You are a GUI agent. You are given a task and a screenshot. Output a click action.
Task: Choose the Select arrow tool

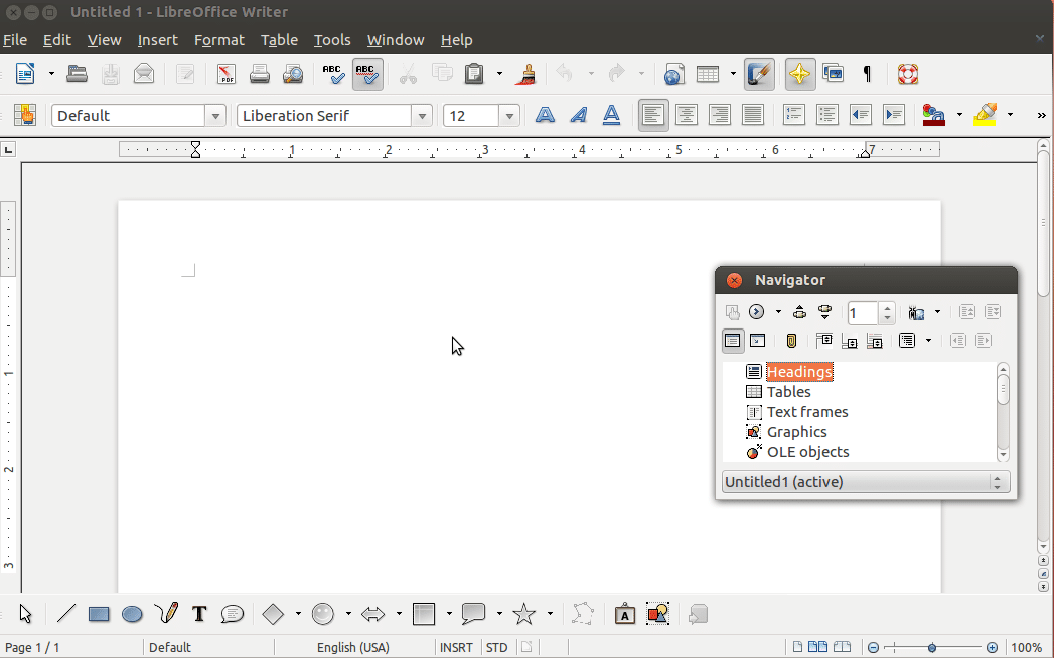pyautogui.click(x=26, y=614)
